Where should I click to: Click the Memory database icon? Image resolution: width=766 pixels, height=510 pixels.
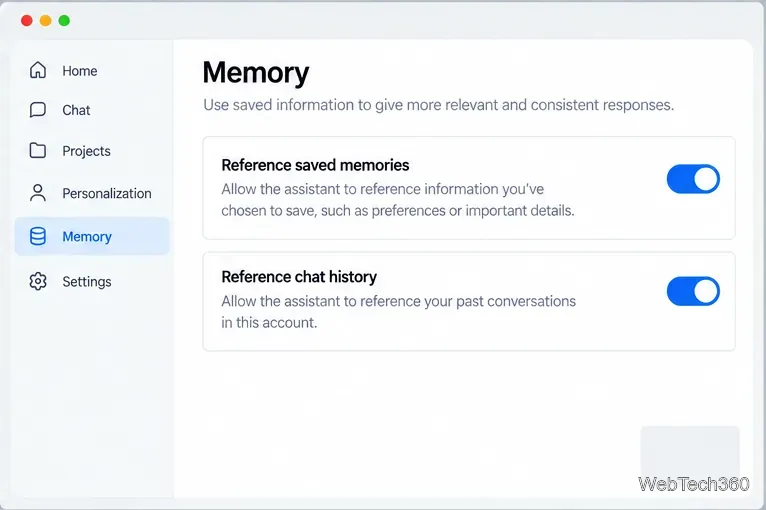[x=38, y=236]
